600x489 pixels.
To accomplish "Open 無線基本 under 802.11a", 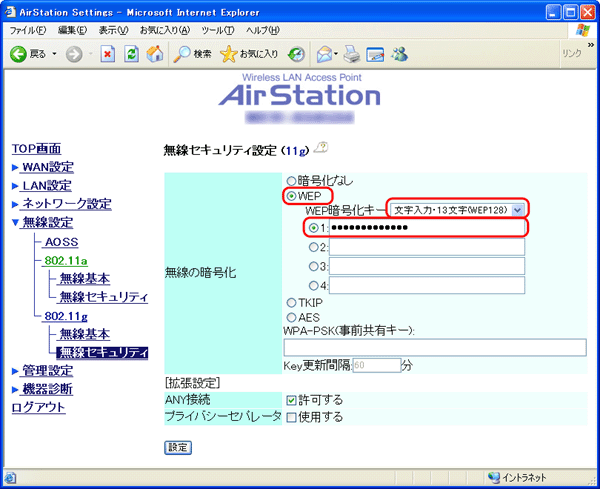I will 85,279.
